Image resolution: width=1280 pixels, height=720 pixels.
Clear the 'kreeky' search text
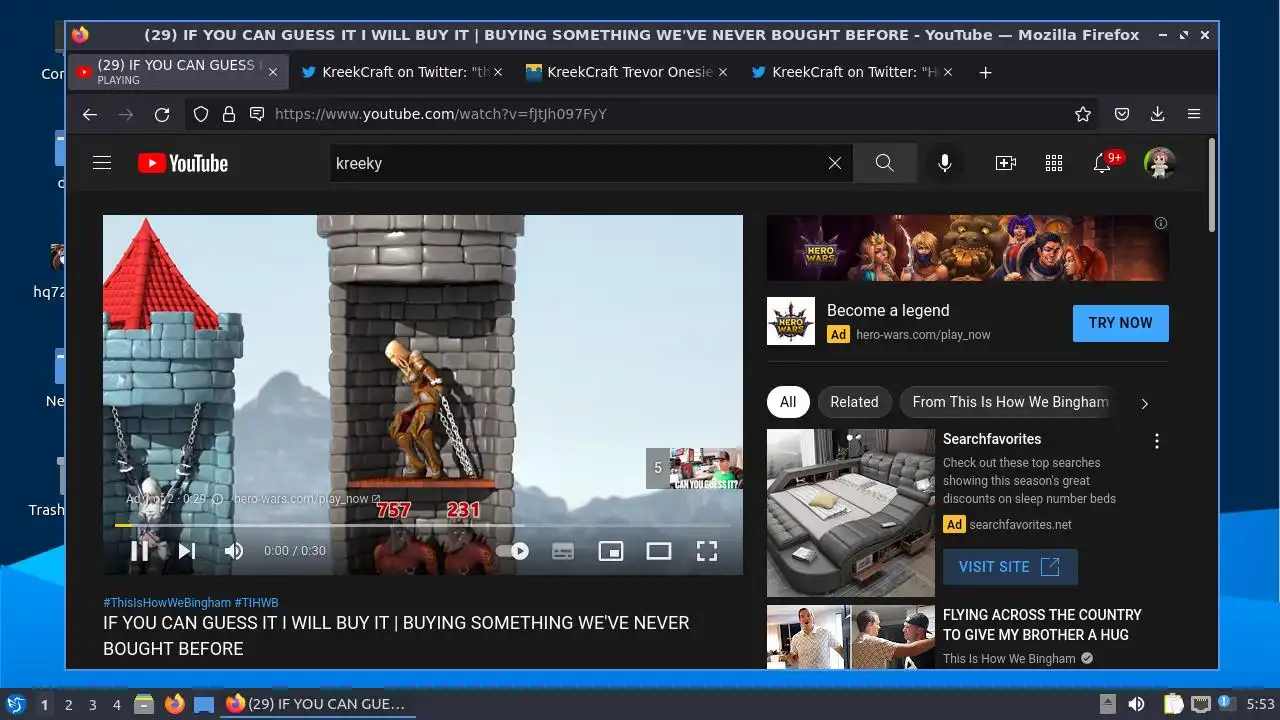[835, 163]
